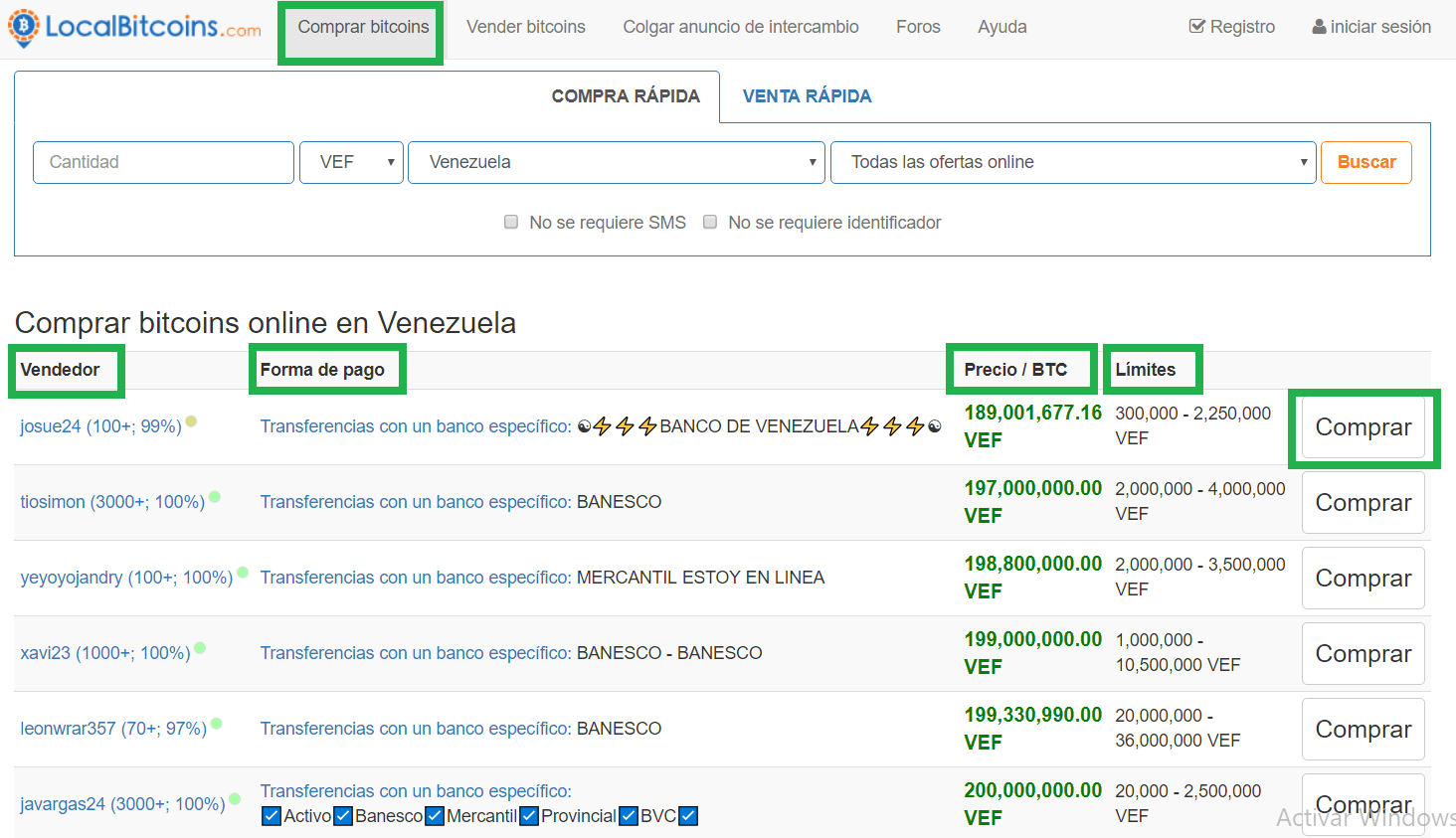Click Comprar for javargas24's offer

tap(1364, 804)
